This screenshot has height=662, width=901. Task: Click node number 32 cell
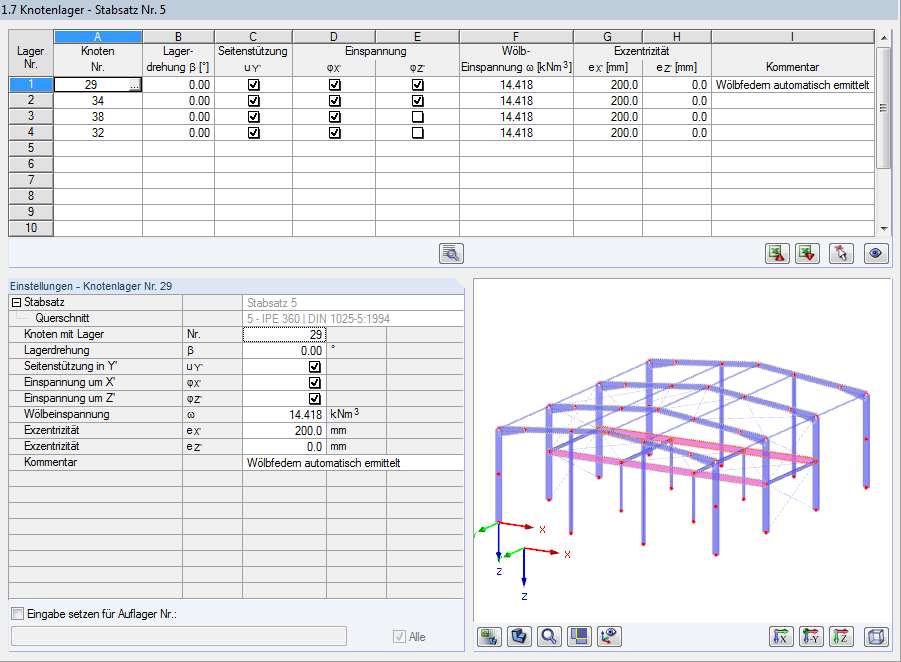[x=98, y=133]
